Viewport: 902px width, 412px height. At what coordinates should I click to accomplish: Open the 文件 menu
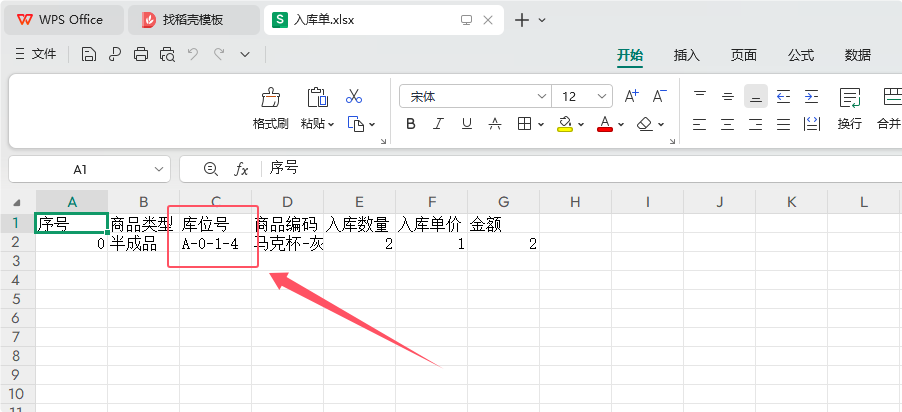pyautogui.click(x=36, y=55)
